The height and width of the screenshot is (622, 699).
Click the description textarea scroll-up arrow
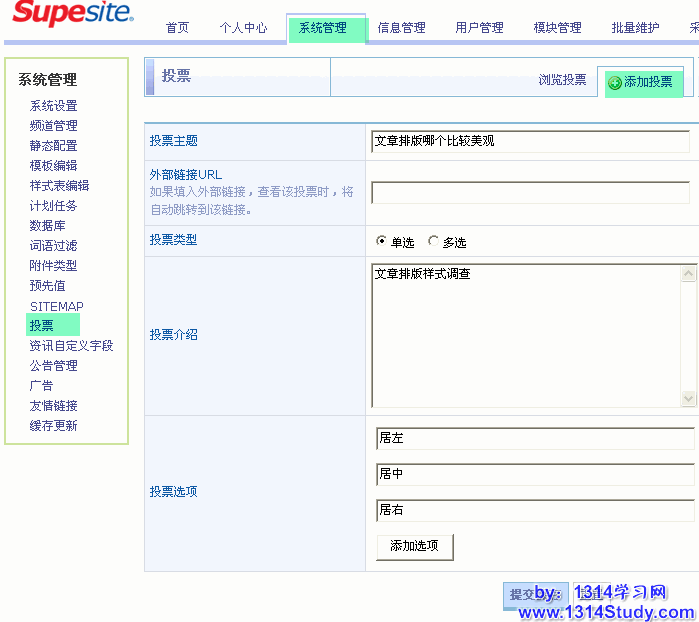pos(688,274)
